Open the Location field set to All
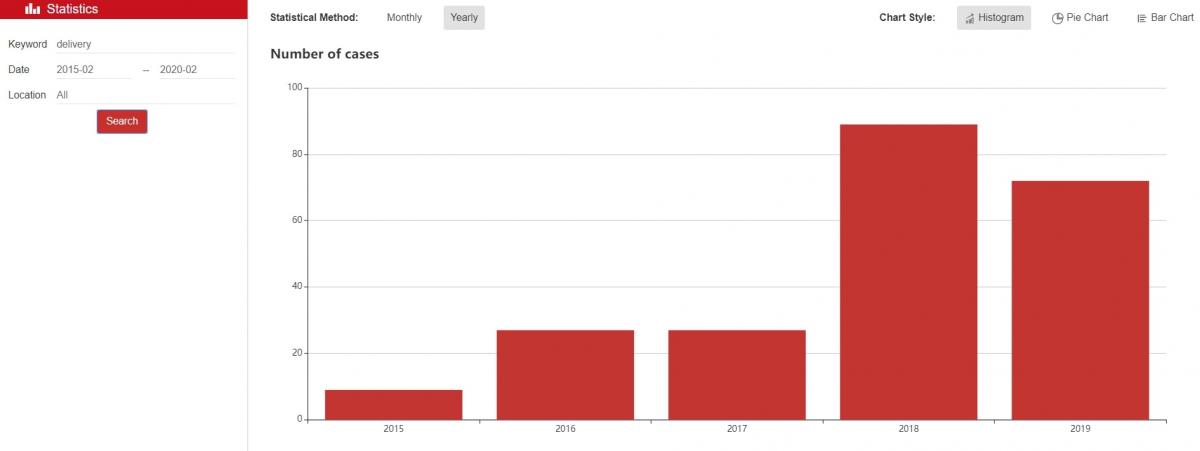1200x451 pixels. tap(145, 95)
